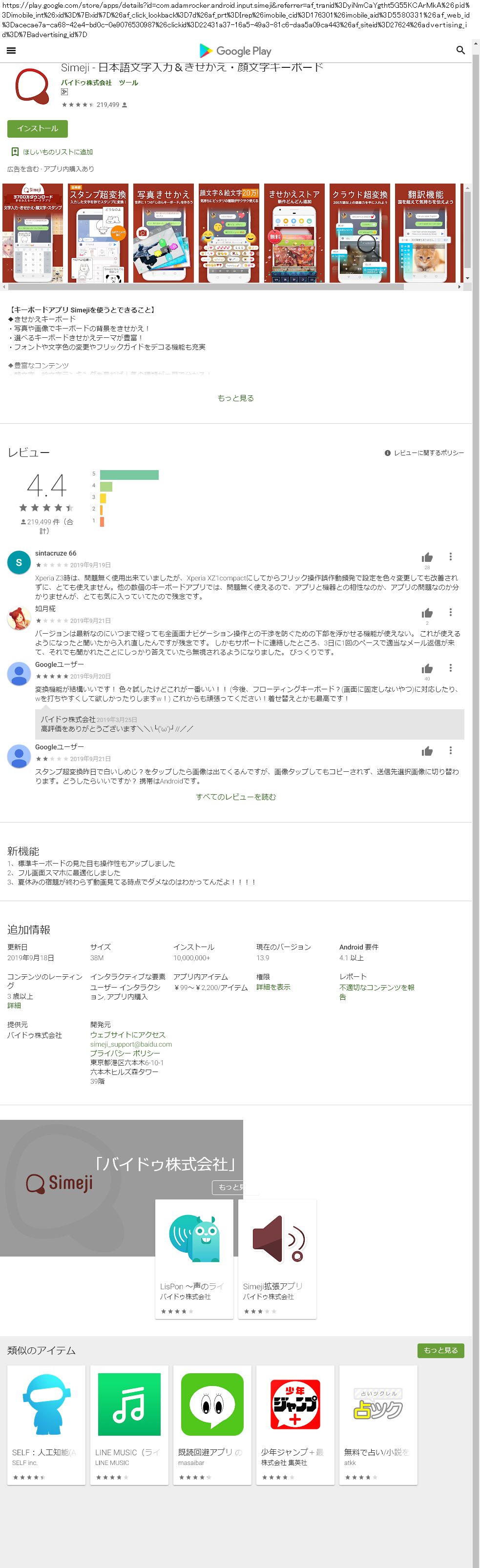Open SELF：人工知能 app card
This screenshot has width=480, height=1568.
coord(46,1425)
